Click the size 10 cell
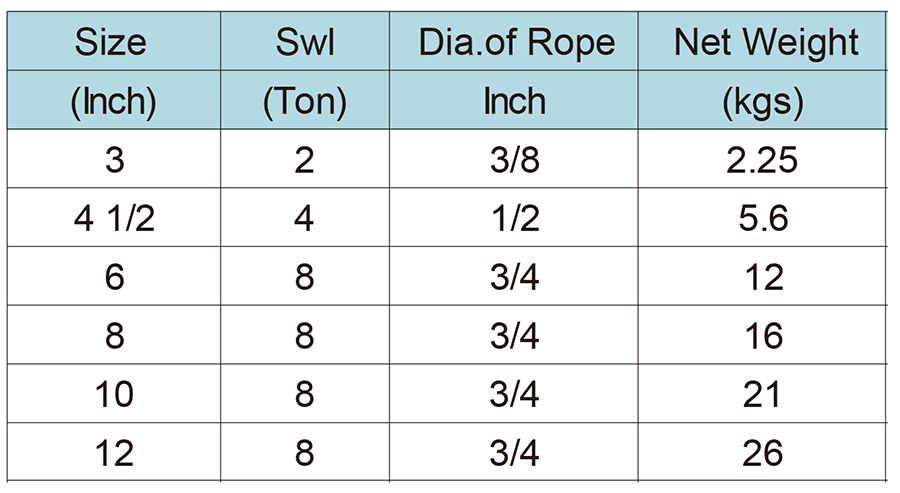This screenshot has width=900, height=493. pos(114,394)
